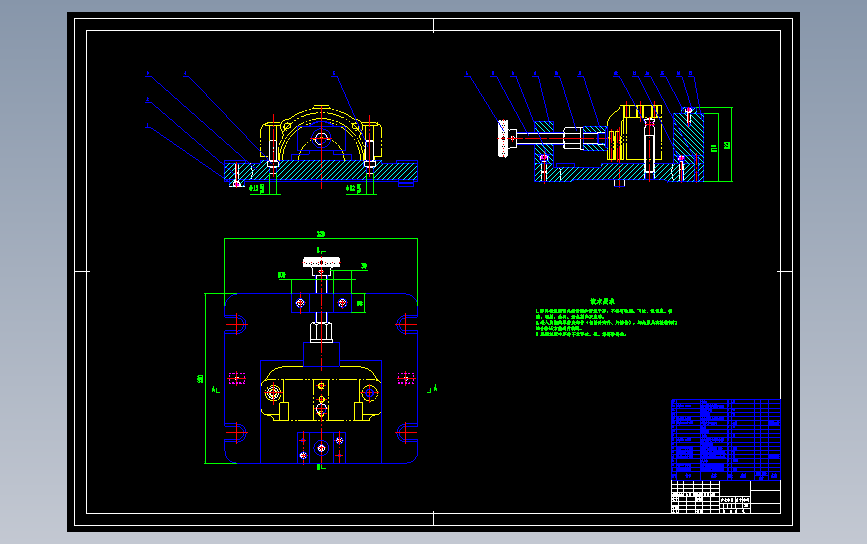The height and width of the screenshot is (544, 867).
Task: Click the green technical requirements heading
Action: tap(602, 302)
